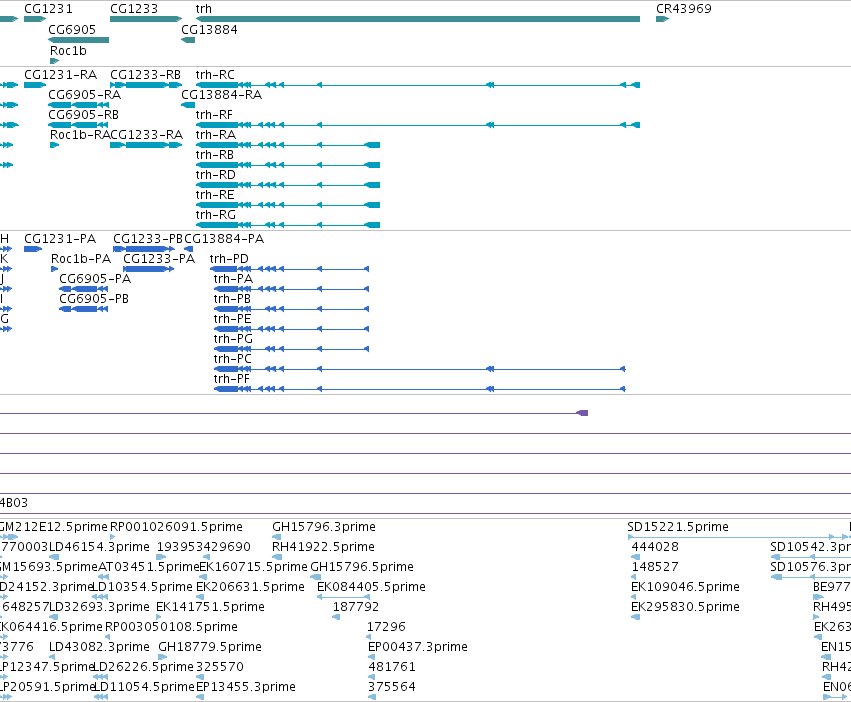Click transcript label CG1231-RA
Screen dimensions: 851x702
[61, 75]
